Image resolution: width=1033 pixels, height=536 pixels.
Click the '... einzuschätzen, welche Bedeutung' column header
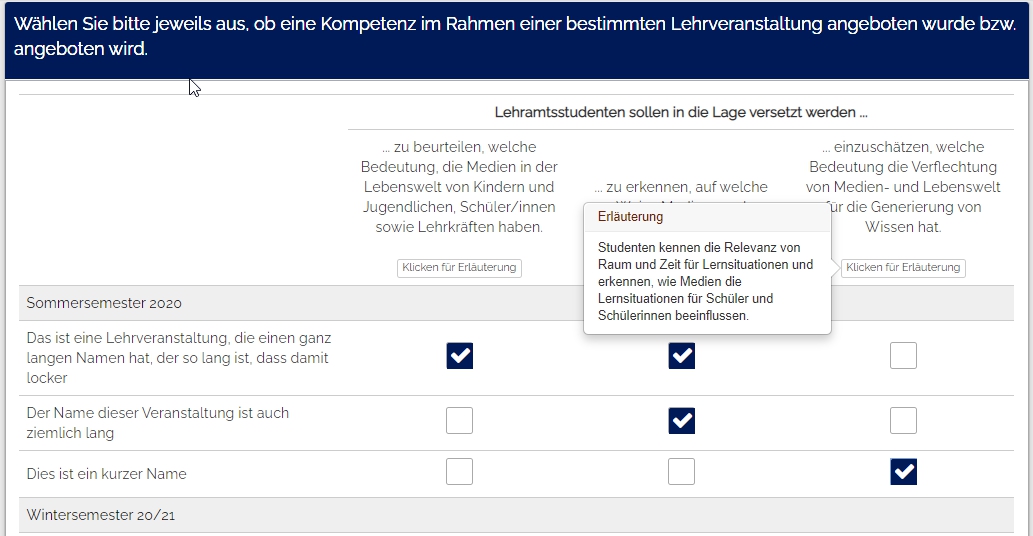coord(903,187)
